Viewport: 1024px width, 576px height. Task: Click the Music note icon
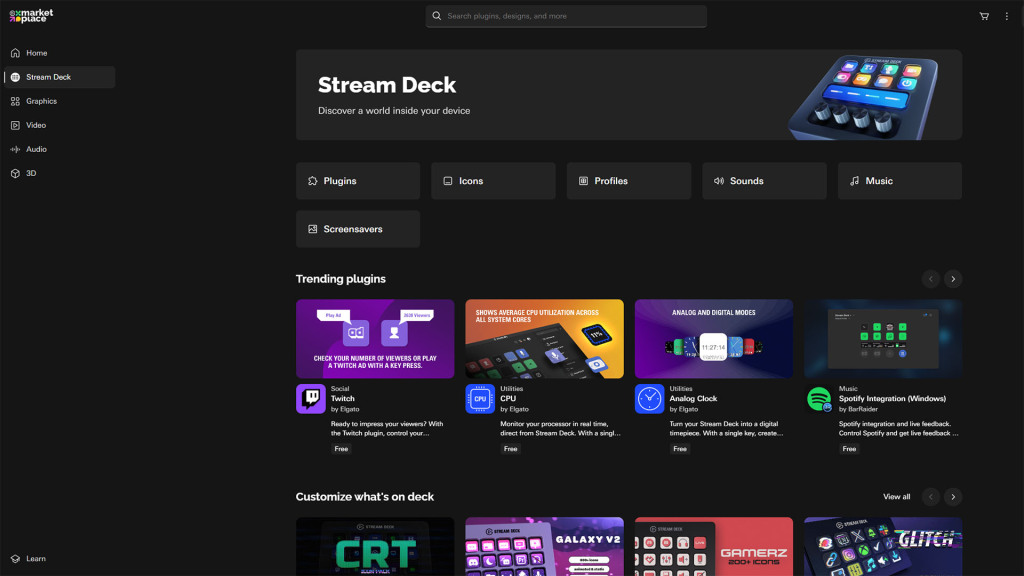[x=854, y=181]
